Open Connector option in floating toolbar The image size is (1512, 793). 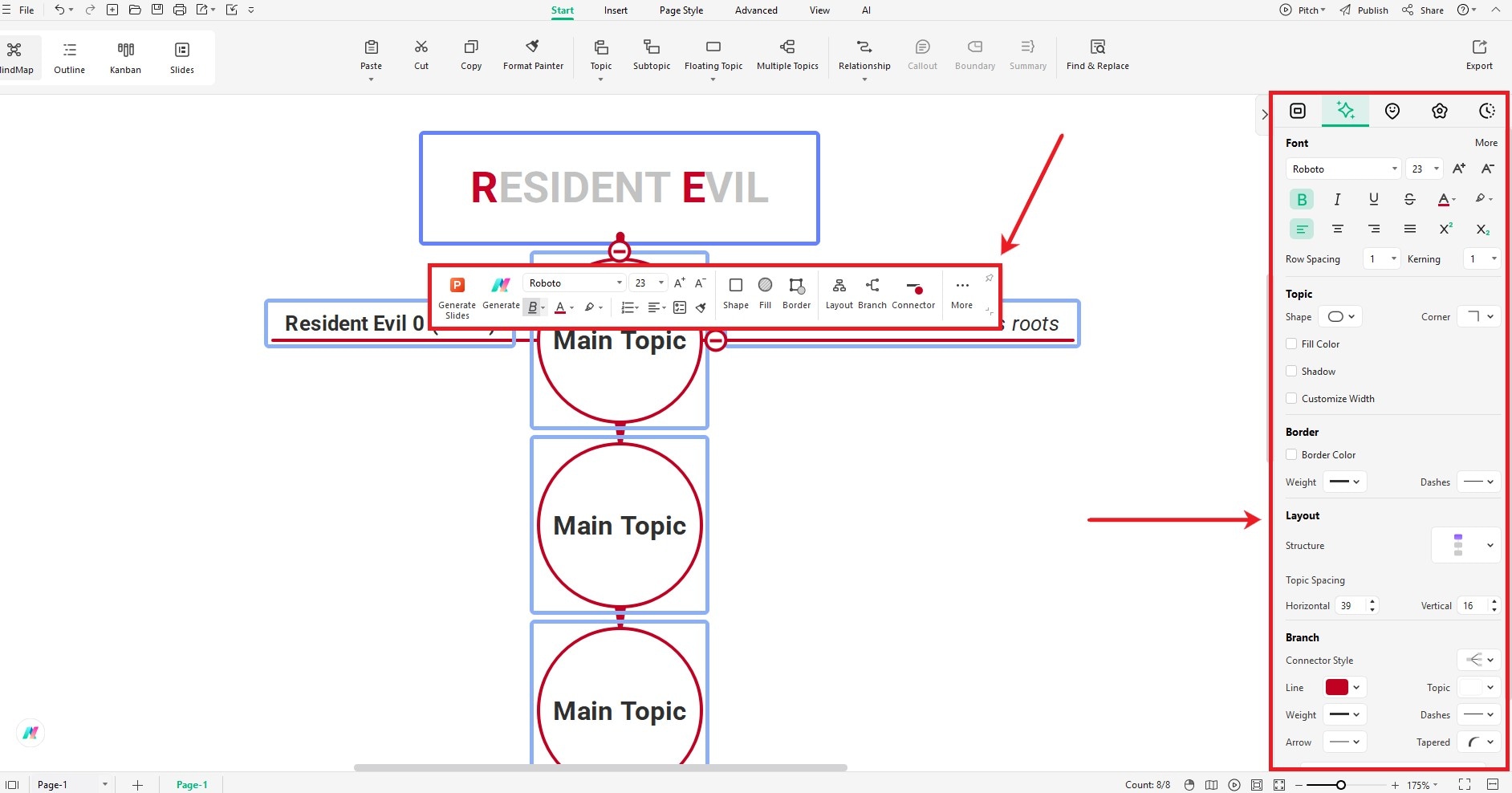[913, 294]
